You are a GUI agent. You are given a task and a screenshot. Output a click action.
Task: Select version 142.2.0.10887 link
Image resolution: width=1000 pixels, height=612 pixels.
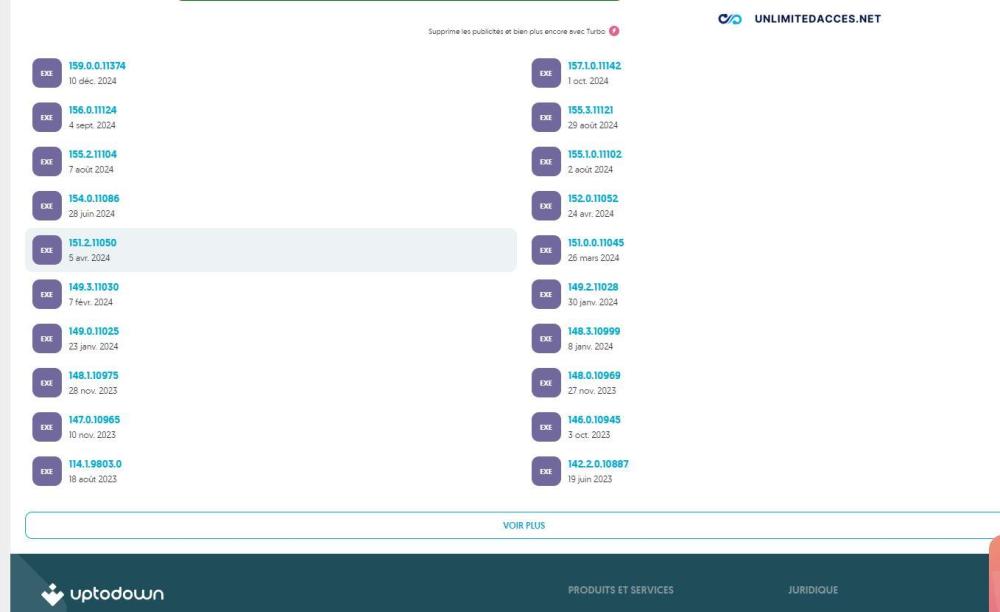pos(598,463)
